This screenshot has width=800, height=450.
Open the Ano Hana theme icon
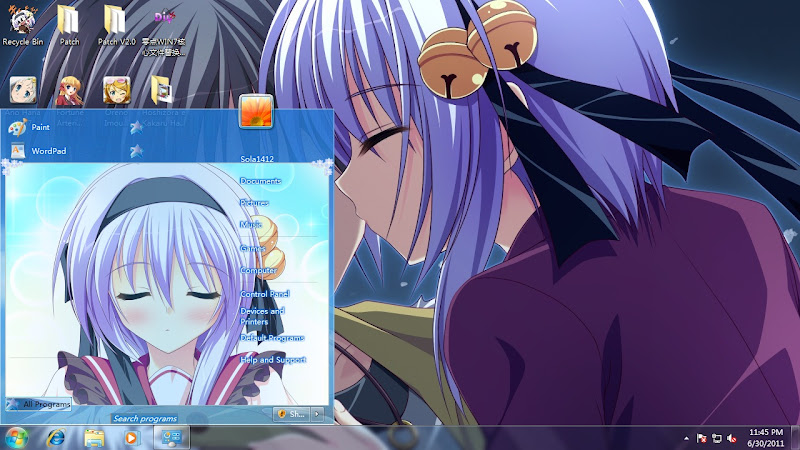(x=23, y=90)
